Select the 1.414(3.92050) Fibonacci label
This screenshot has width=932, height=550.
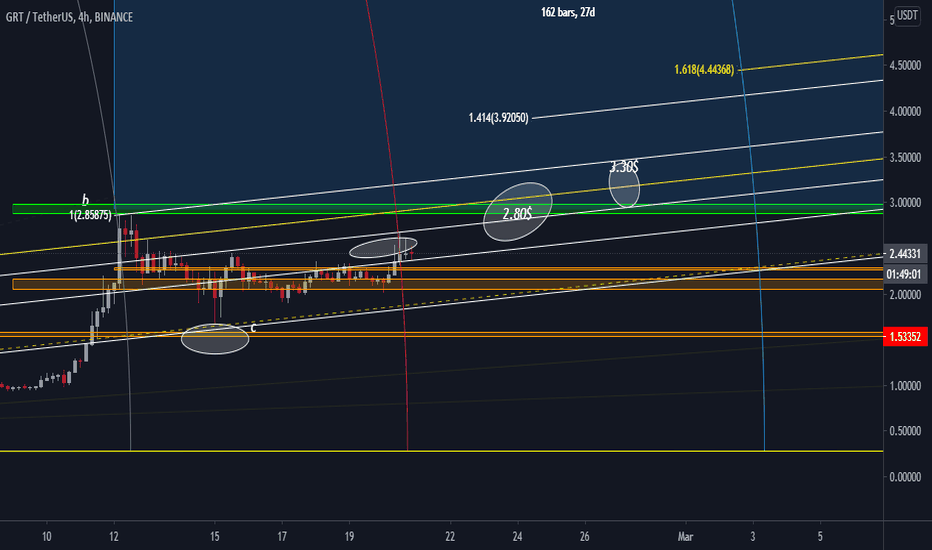point(498,118)
